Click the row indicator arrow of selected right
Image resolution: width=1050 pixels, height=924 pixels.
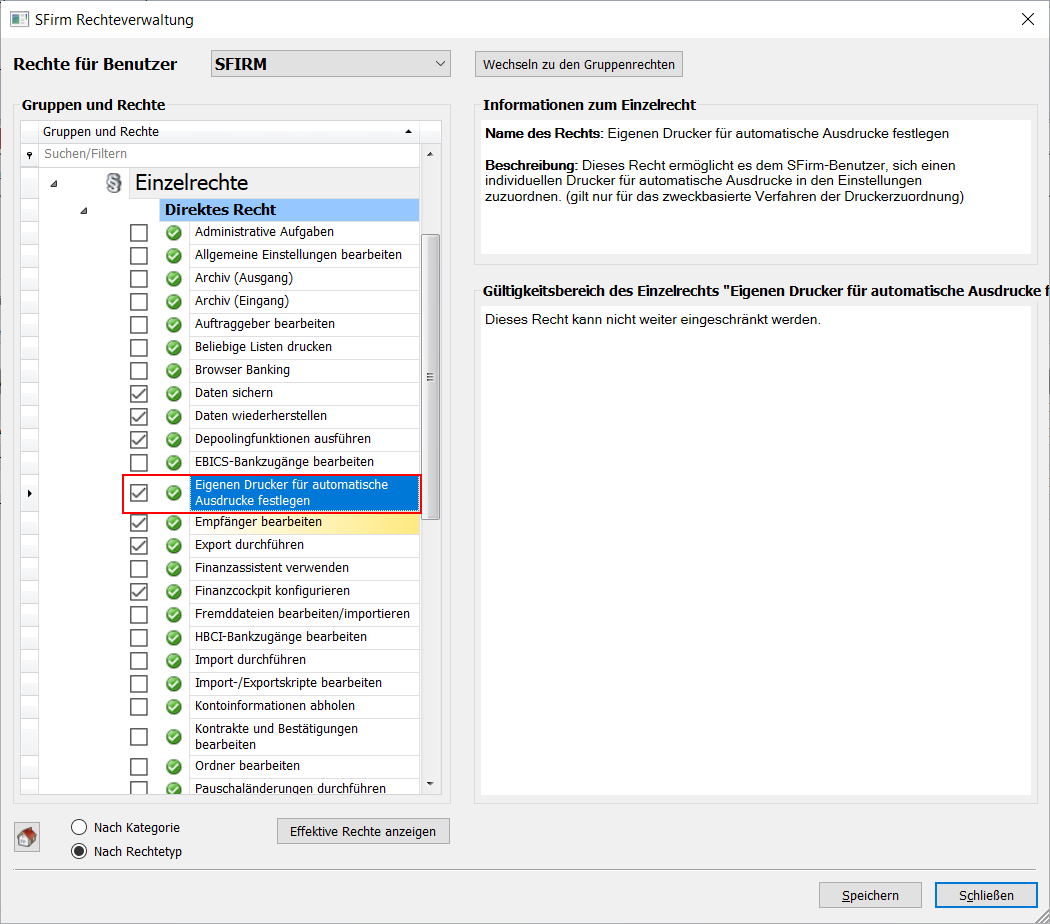pyautogui.click(x=29, y=493)
